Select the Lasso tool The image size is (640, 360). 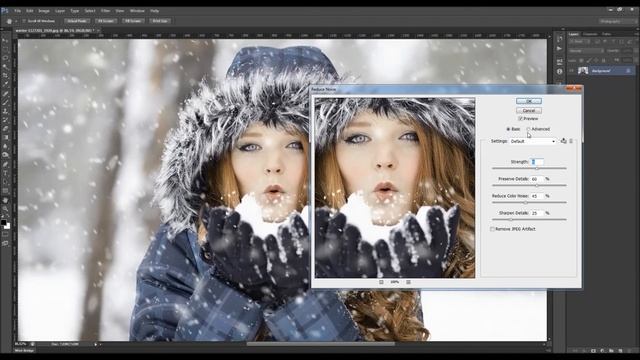(x=5, y=58)
